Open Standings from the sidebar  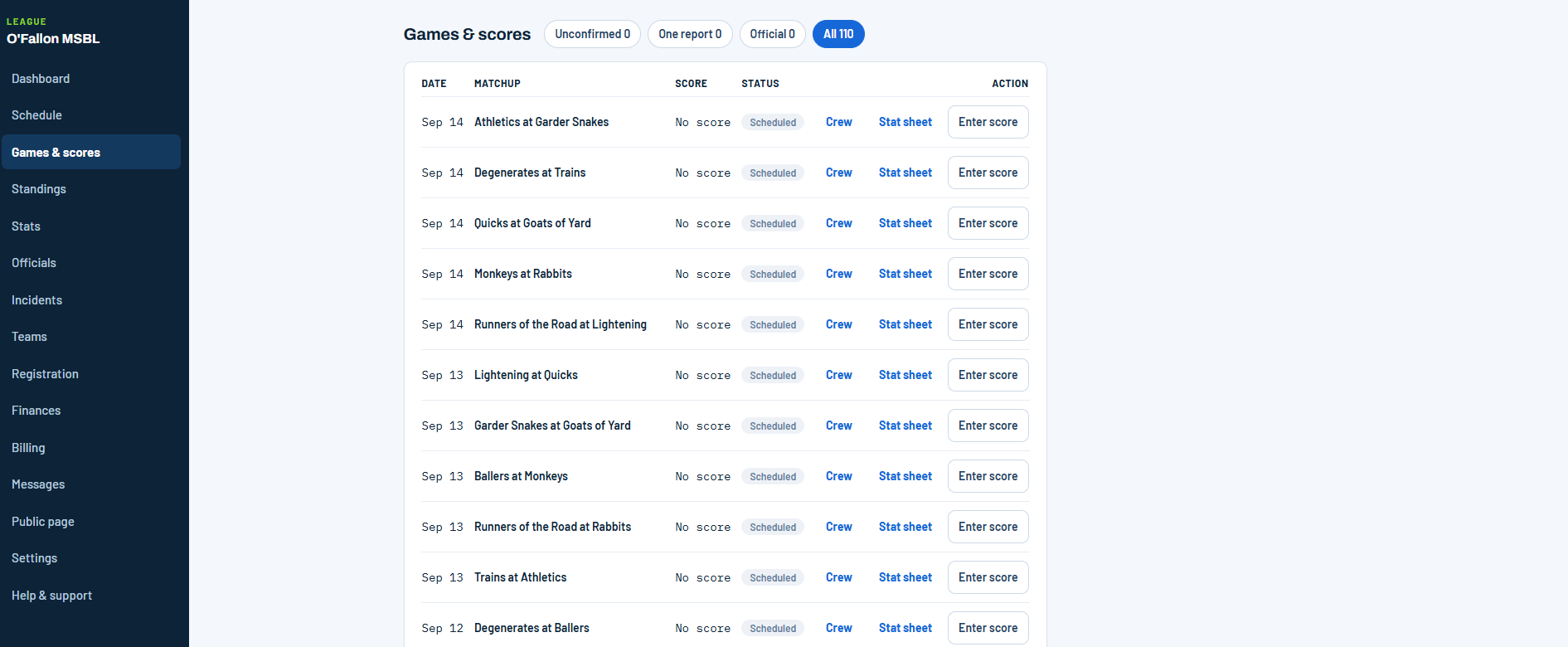tap(91, 189)
